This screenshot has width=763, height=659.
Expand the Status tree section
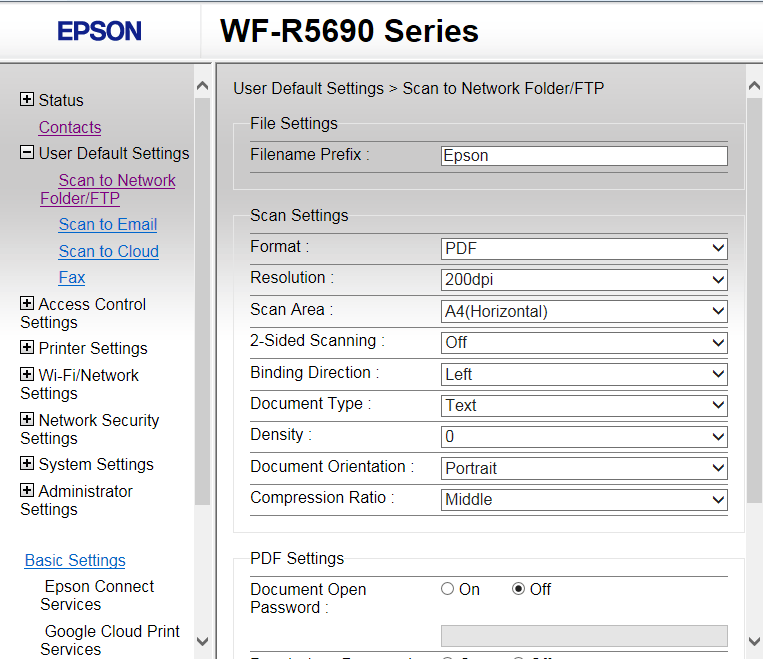(x=27, y=100)
